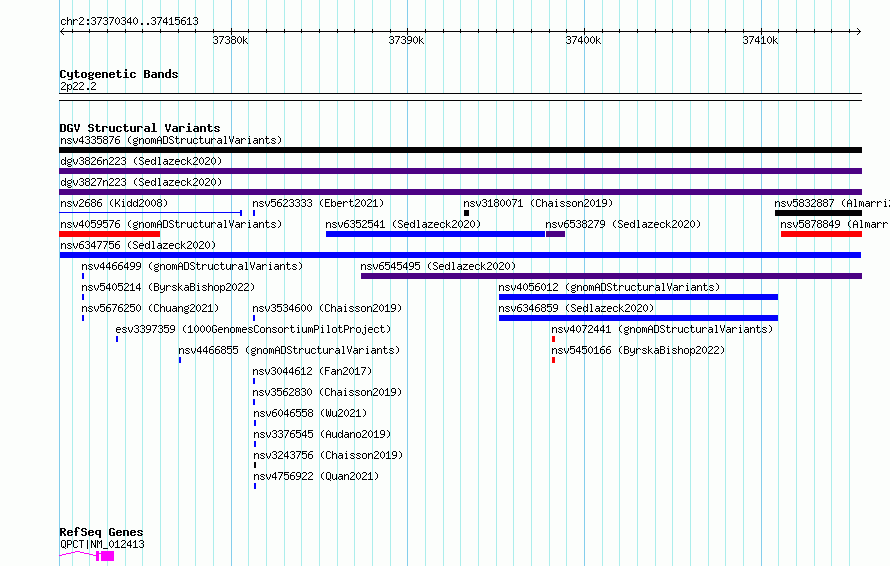
Task: Open the esv3397359 1000Genomes pilot label
Action: [253, 329]
